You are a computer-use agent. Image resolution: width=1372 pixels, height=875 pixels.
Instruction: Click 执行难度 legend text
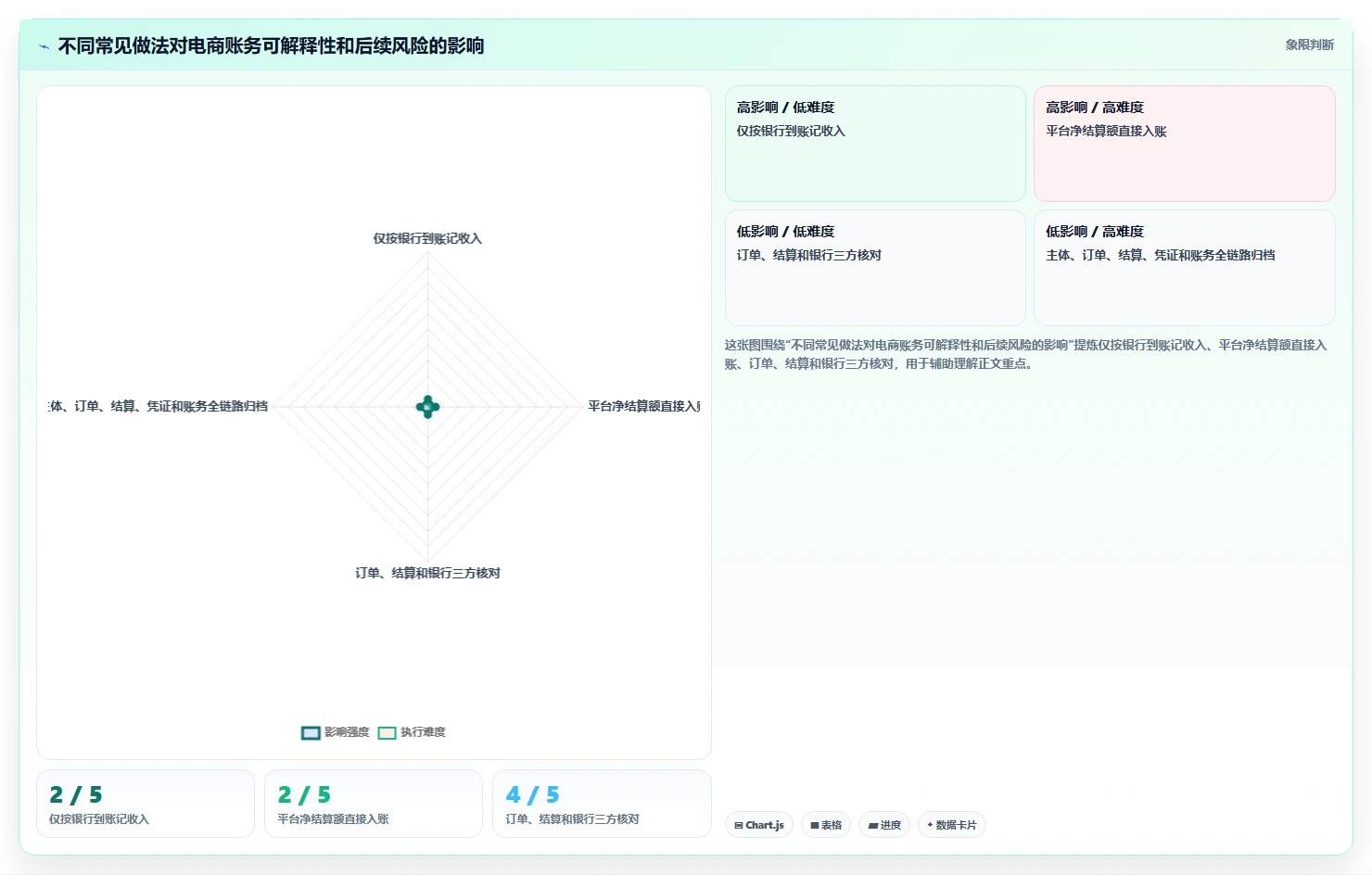point(423,732)
